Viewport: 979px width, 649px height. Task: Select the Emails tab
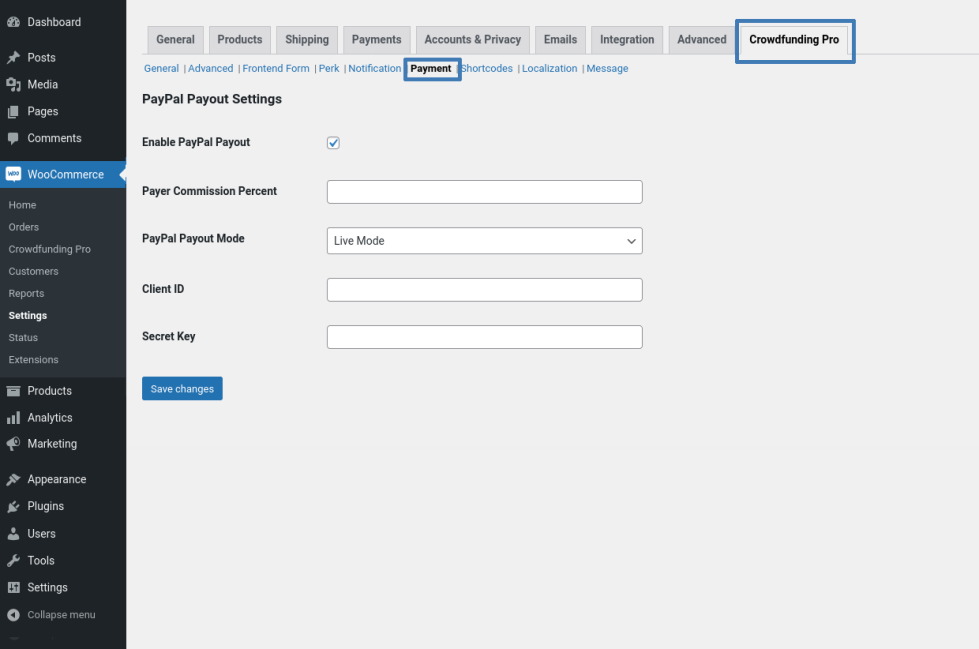point(560,39)
